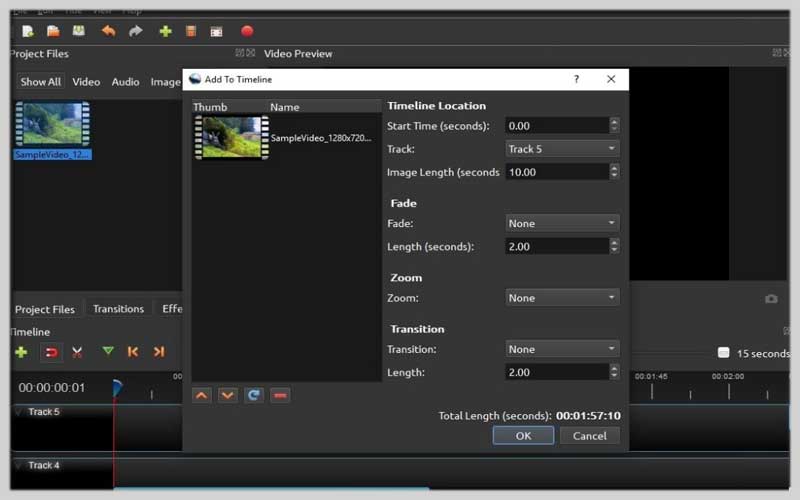Close the Add To Timeline dialog
Viewport: 800px width, 500px height.
[611, 79]
